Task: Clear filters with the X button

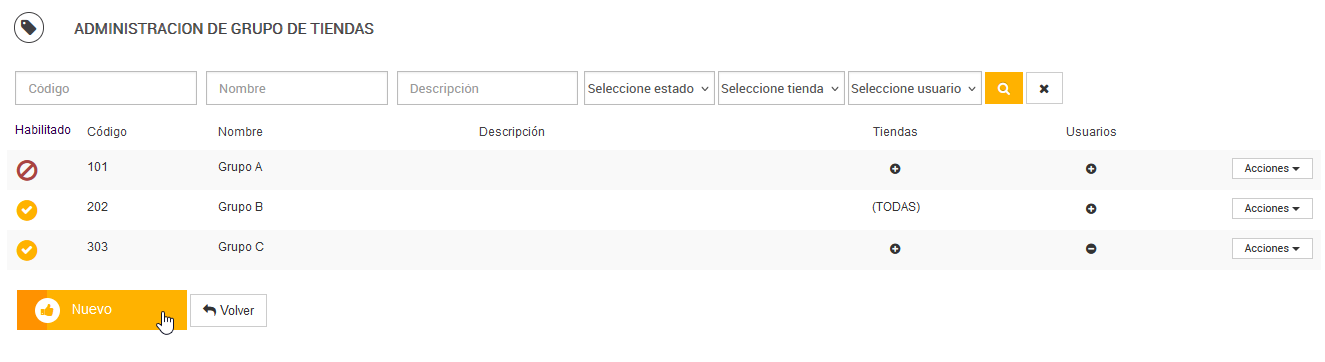Action: [1044, 88]
